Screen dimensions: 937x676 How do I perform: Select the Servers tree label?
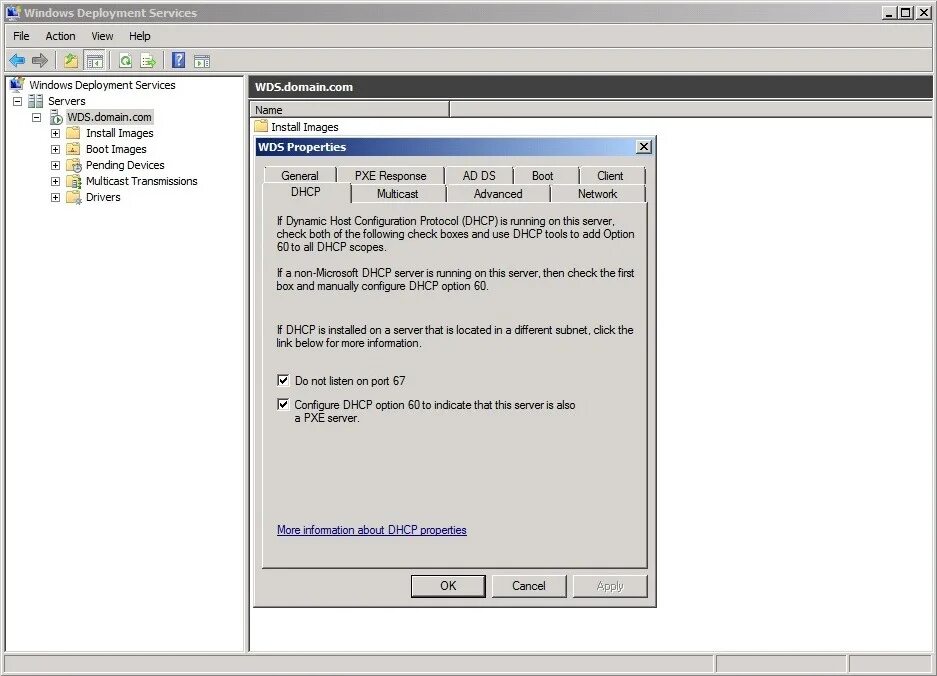(x=67, y=101)
